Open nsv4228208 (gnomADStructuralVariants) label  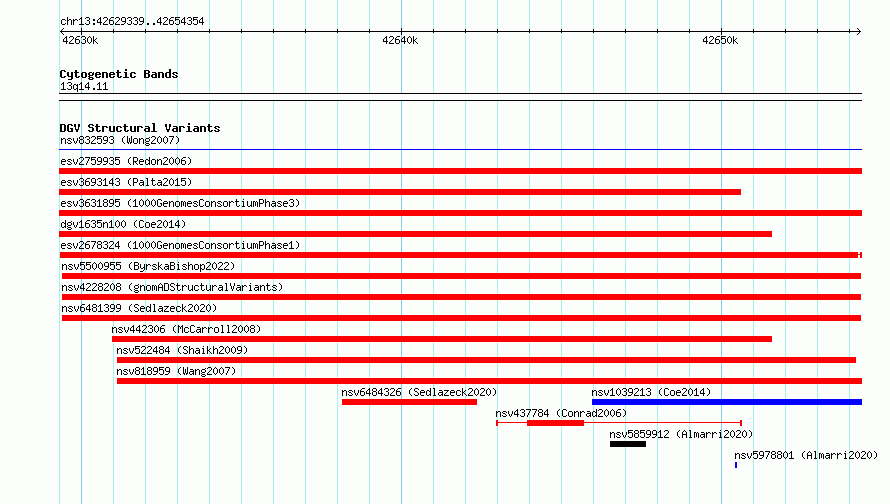coord(172,287)
